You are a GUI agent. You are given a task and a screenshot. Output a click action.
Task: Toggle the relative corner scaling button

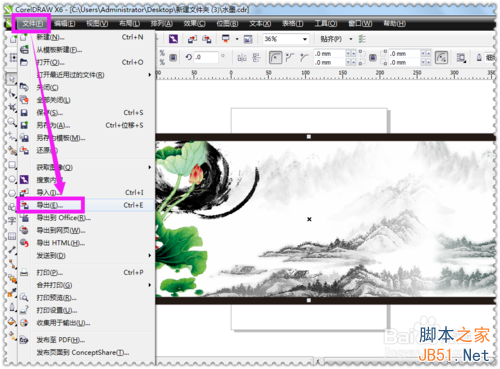click(441, 58)
